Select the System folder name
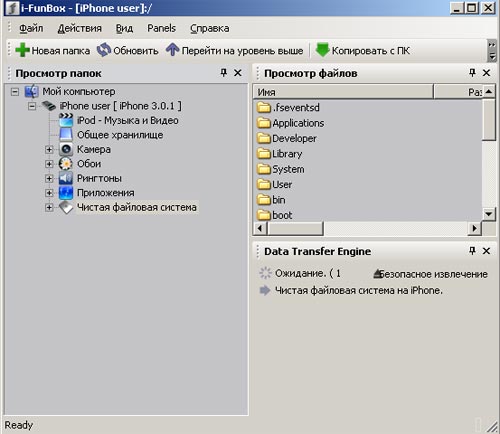This screenshot has height=434, width=500. click(x=288, y=169)
